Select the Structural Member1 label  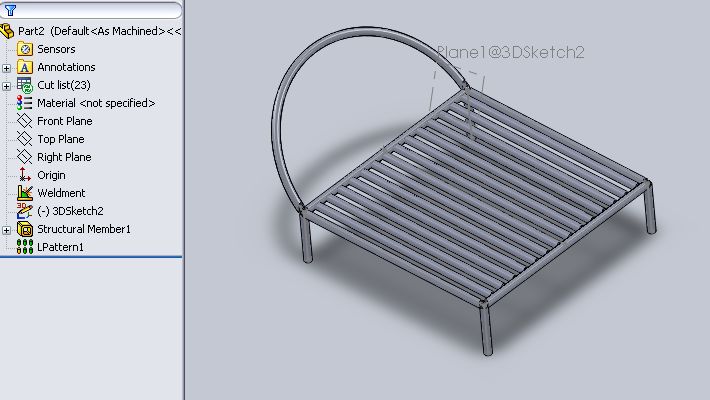84,229
